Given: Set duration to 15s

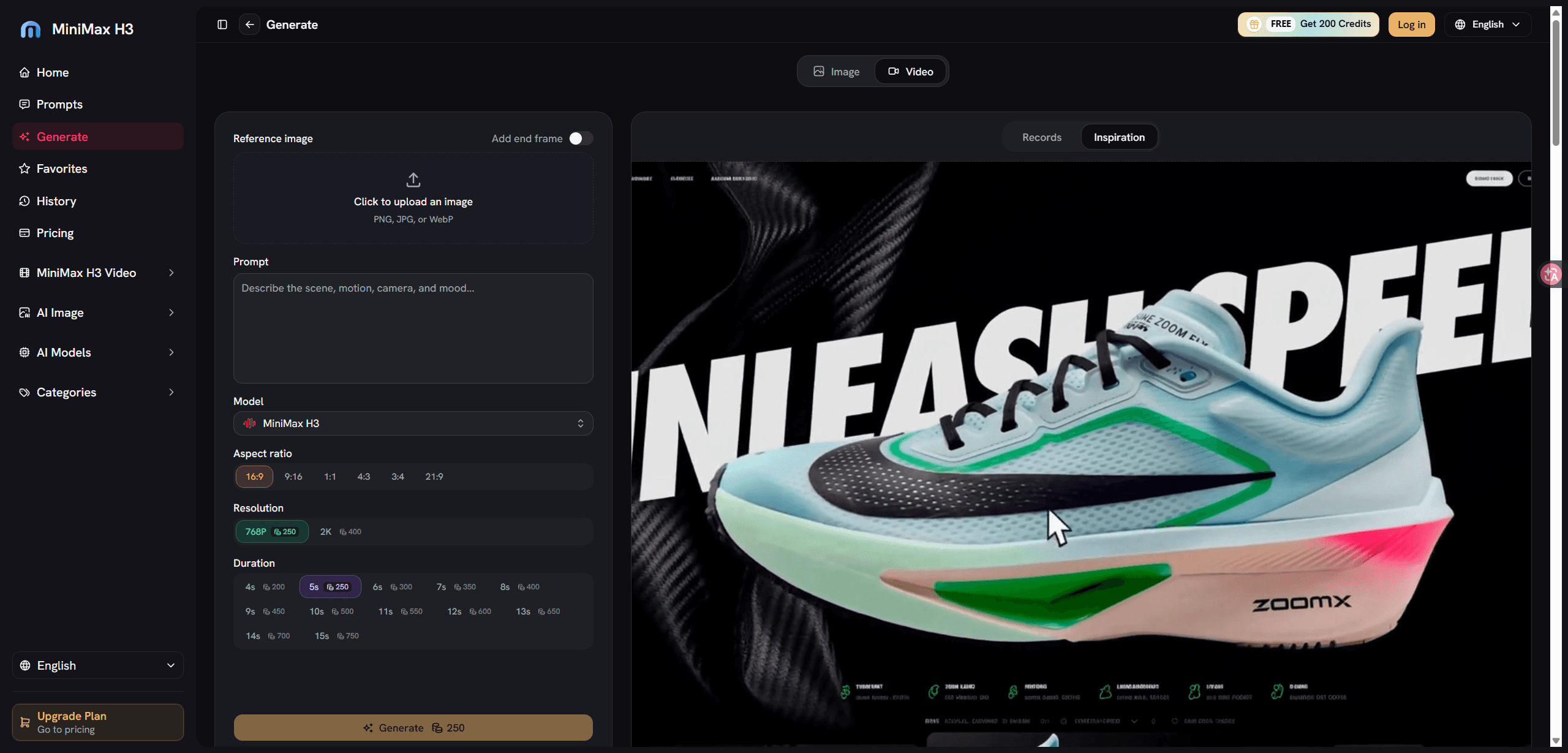Looking at the screenshot, I should (x=337, y=636).
